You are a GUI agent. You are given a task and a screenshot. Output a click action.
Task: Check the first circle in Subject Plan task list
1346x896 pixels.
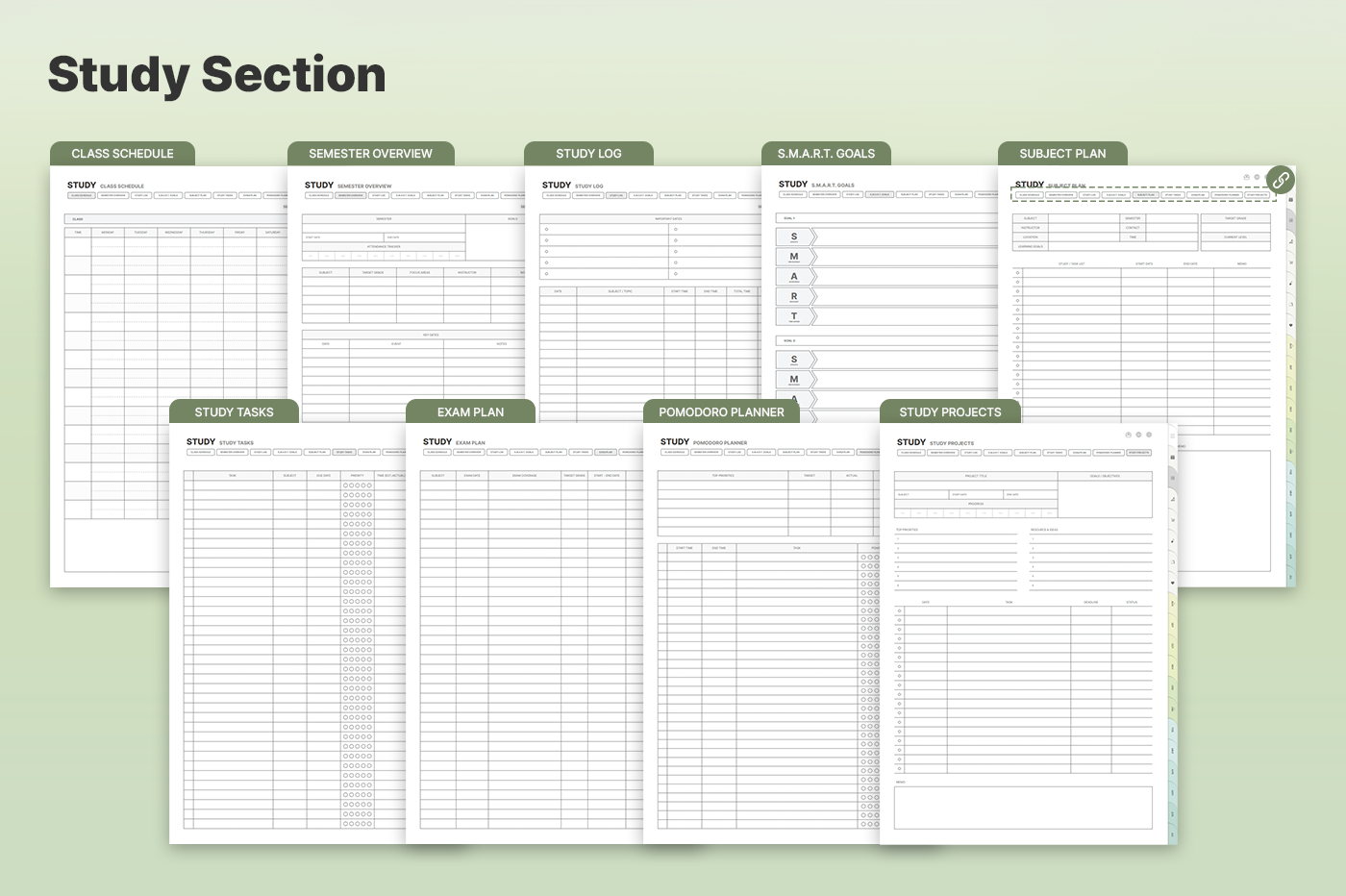pyautogui.click(x=1018, y=273)
